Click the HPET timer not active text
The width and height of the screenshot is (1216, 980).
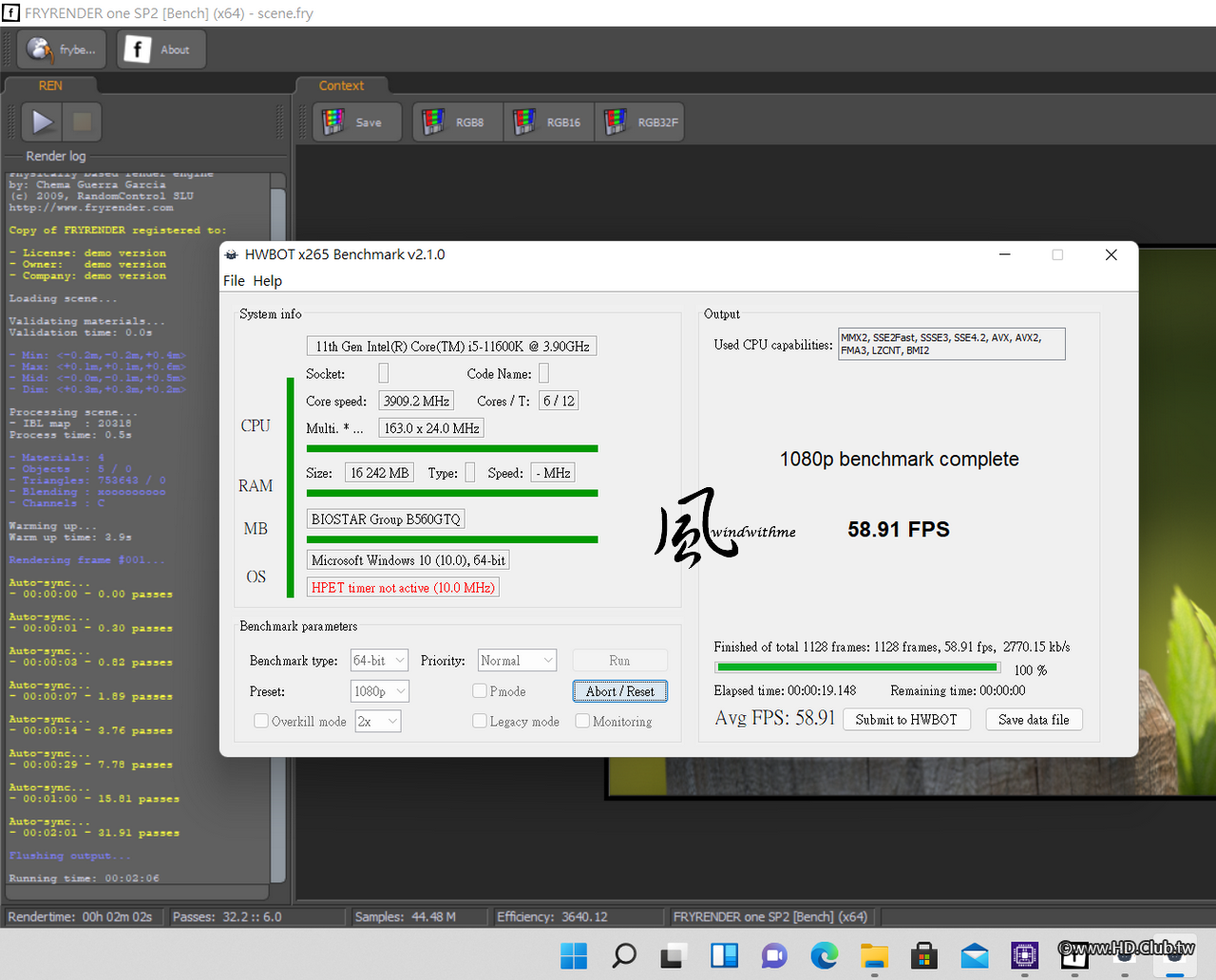click(403, 588)
